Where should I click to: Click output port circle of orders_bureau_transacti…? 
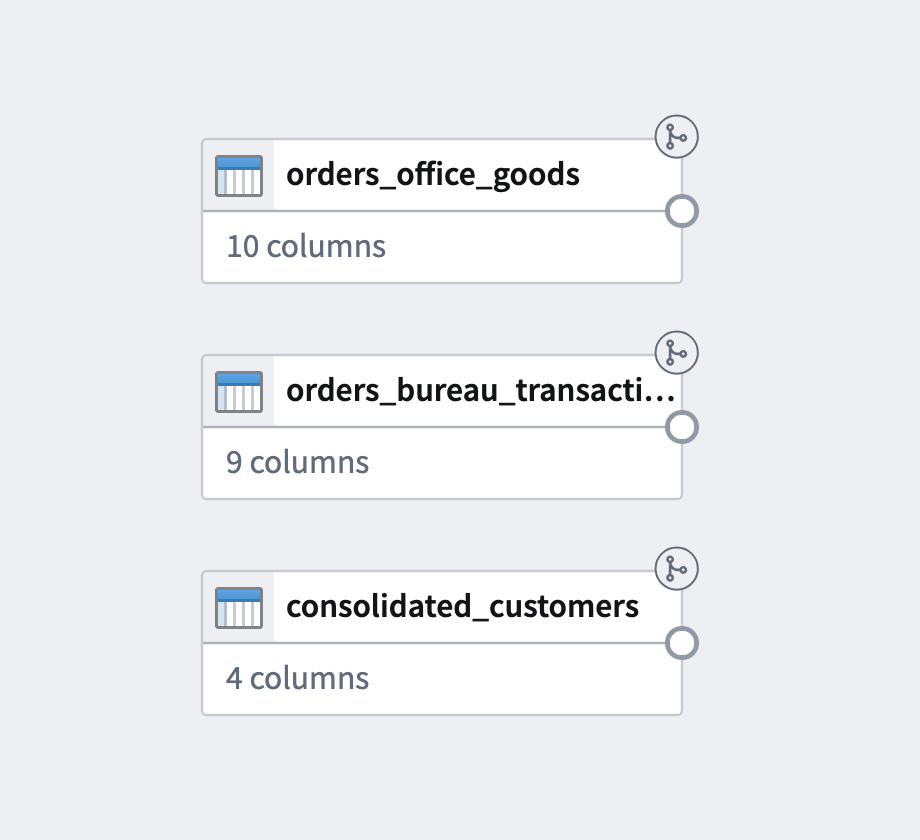[681, 428]
